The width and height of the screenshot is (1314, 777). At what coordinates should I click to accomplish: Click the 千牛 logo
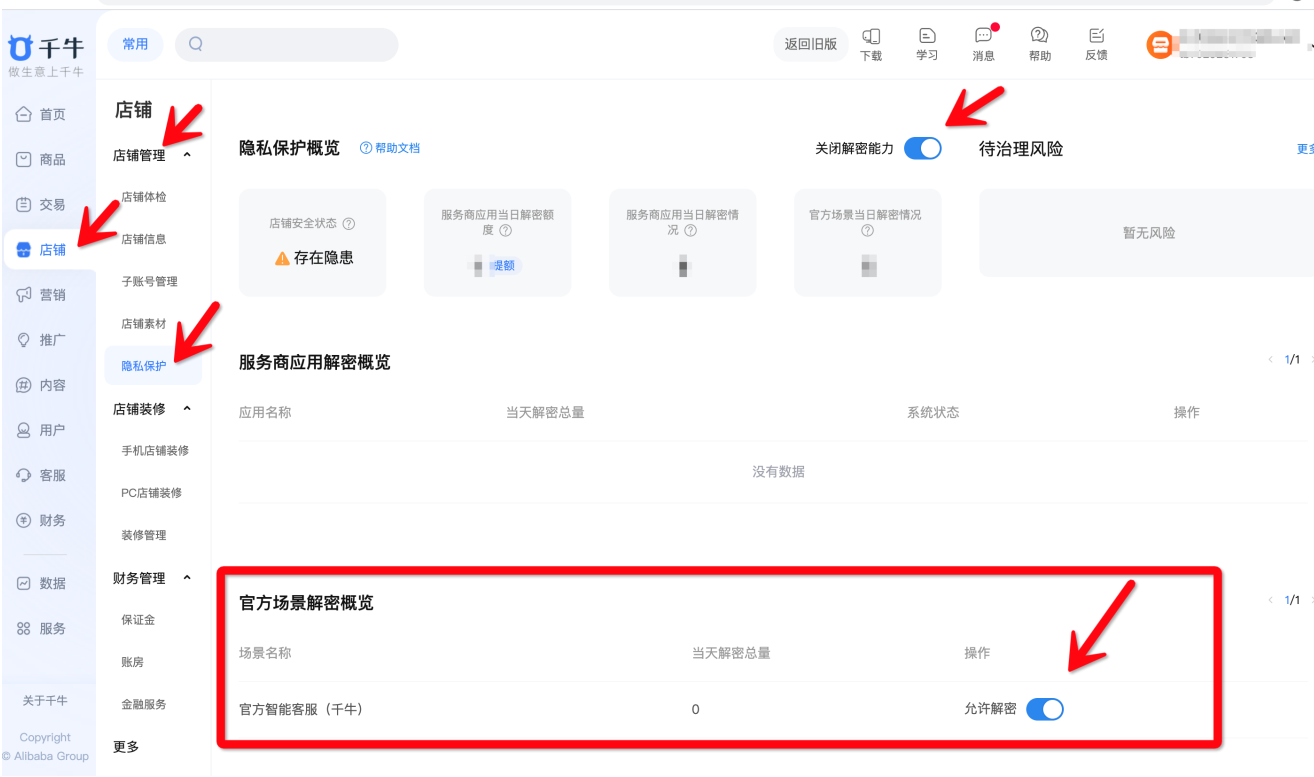(x=46, y=49)
